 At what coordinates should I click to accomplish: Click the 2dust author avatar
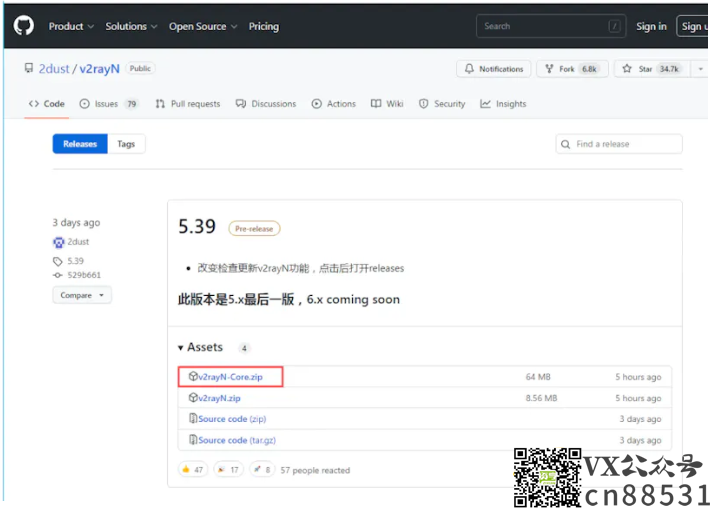point(59,242)
